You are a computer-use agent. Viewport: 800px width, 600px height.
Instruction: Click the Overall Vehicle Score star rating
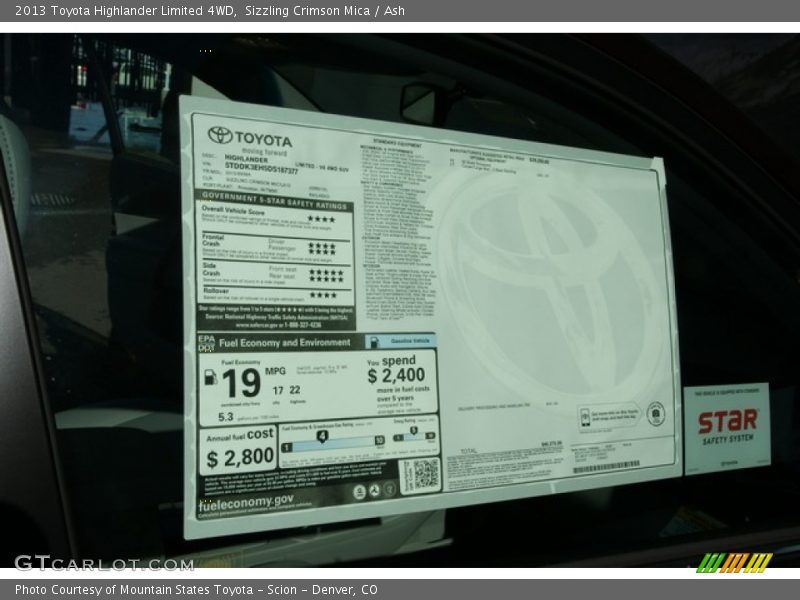[x=321, y=219]
